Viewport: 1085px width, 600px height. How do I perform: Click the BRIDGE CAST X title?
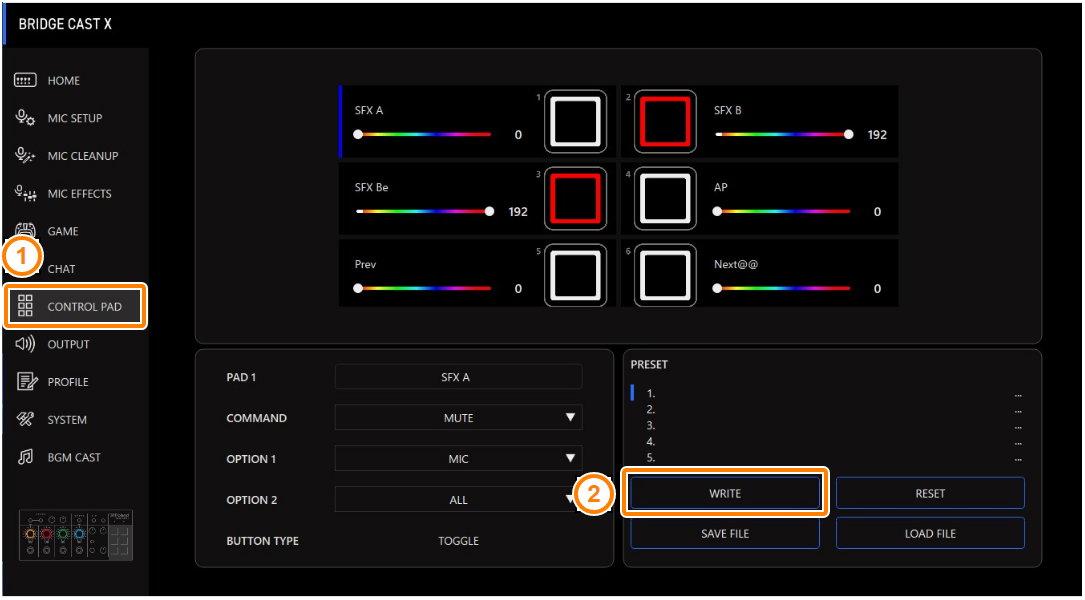pos(65,24)
